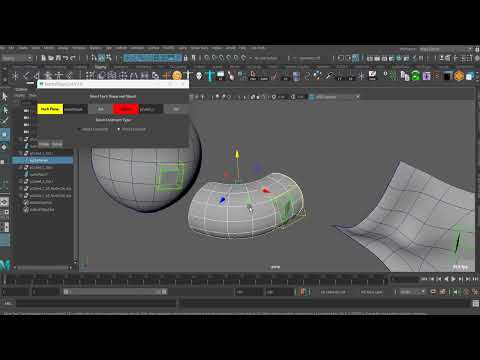Click the Maya logo in the bottom-left corner
This screenshot has height=360, width=480.
coord(6,264)
